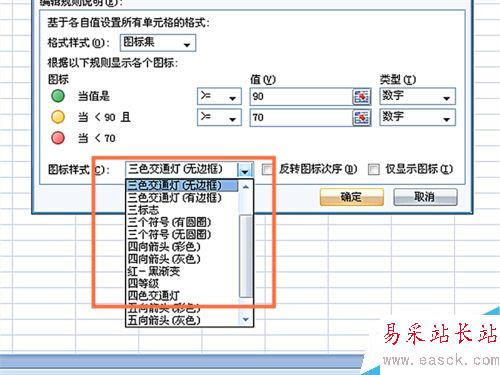500x375 pixels.
Task: Click the dropdown list scrollbar thumb
Action: [246, 256]
